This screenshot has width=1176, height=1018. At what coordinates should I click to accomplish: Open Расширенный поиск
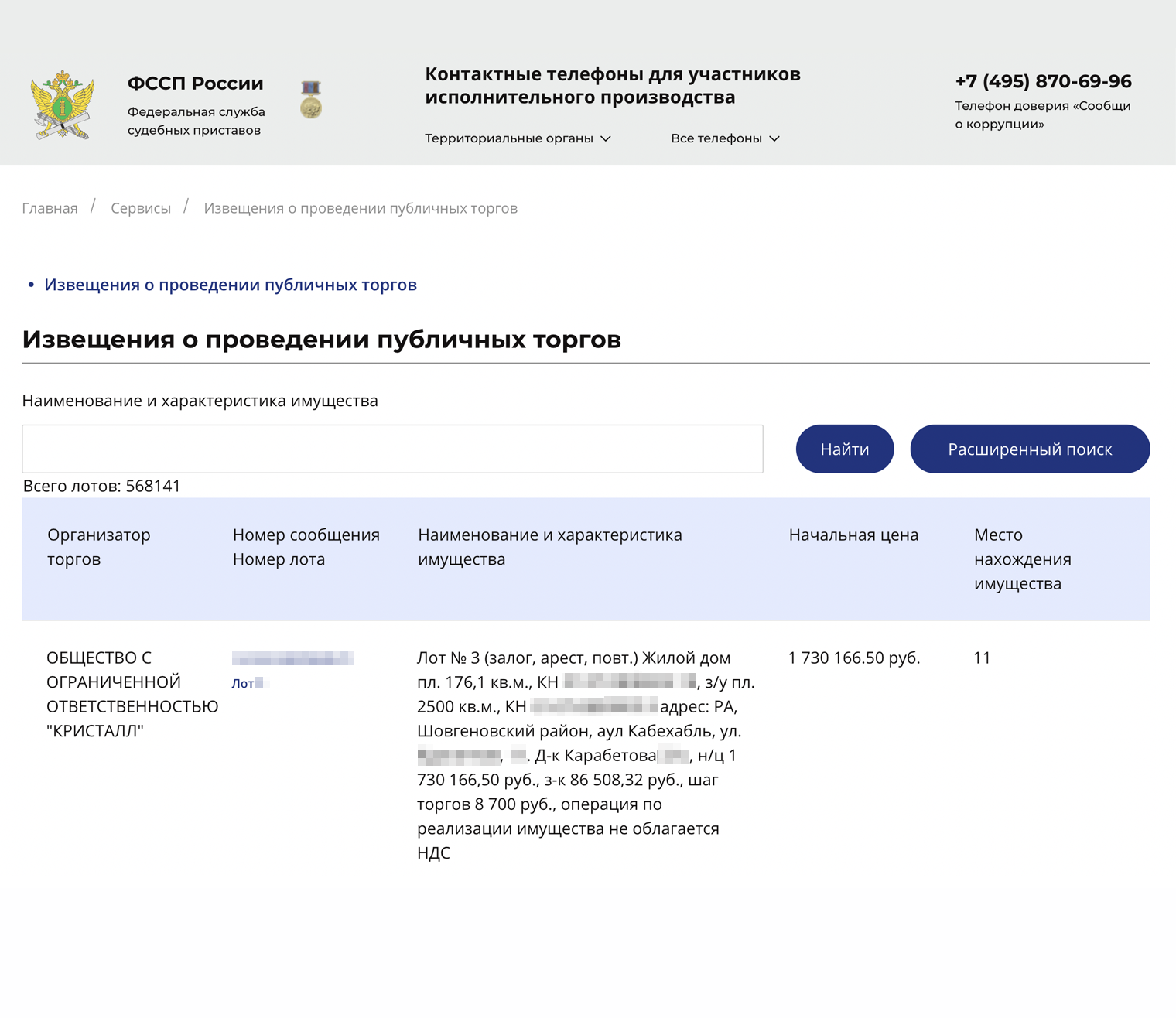(1030, 449)
